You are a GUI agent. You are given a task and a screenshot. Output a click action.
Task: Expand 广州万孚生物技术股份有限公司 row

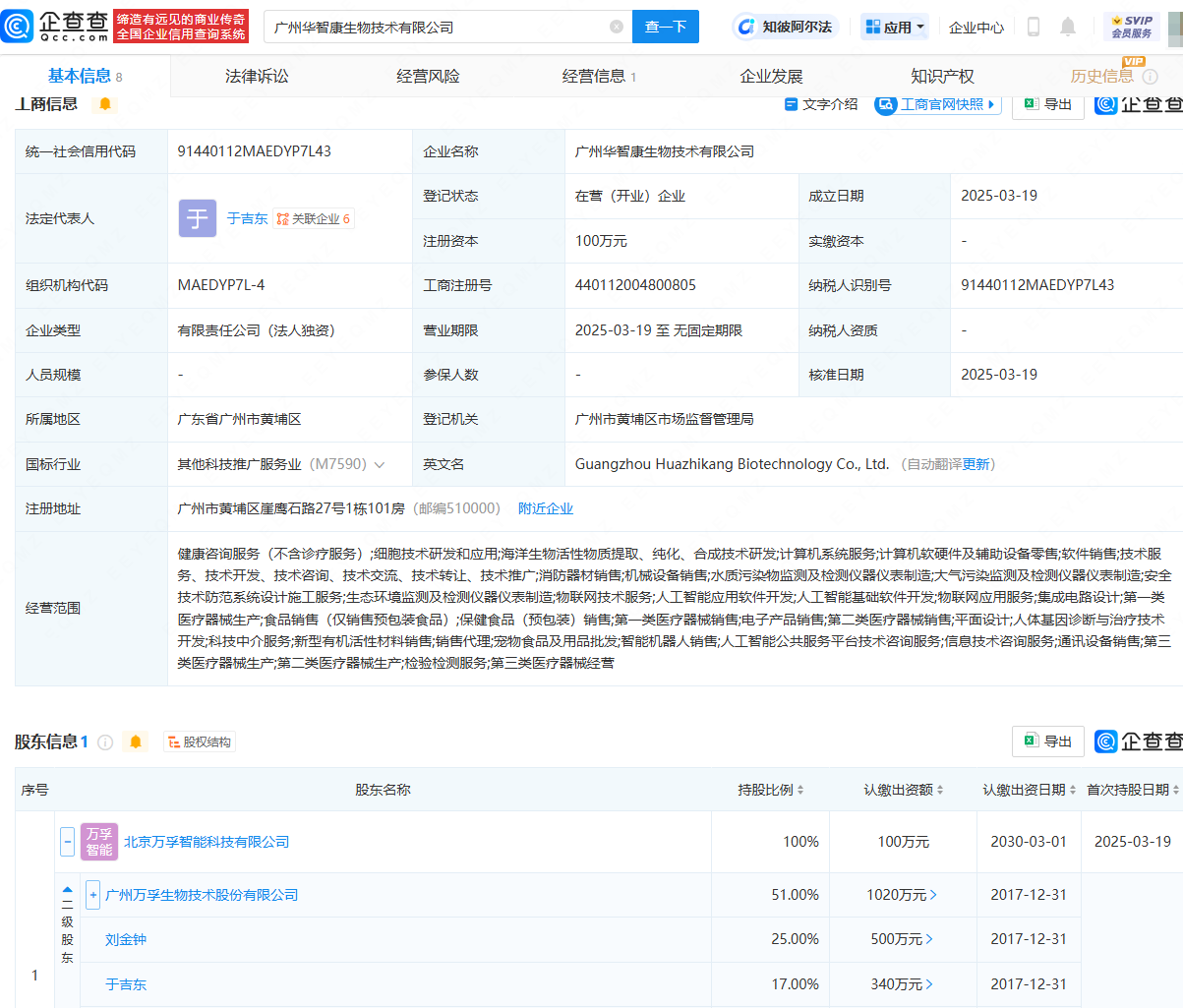pos(93,895)
